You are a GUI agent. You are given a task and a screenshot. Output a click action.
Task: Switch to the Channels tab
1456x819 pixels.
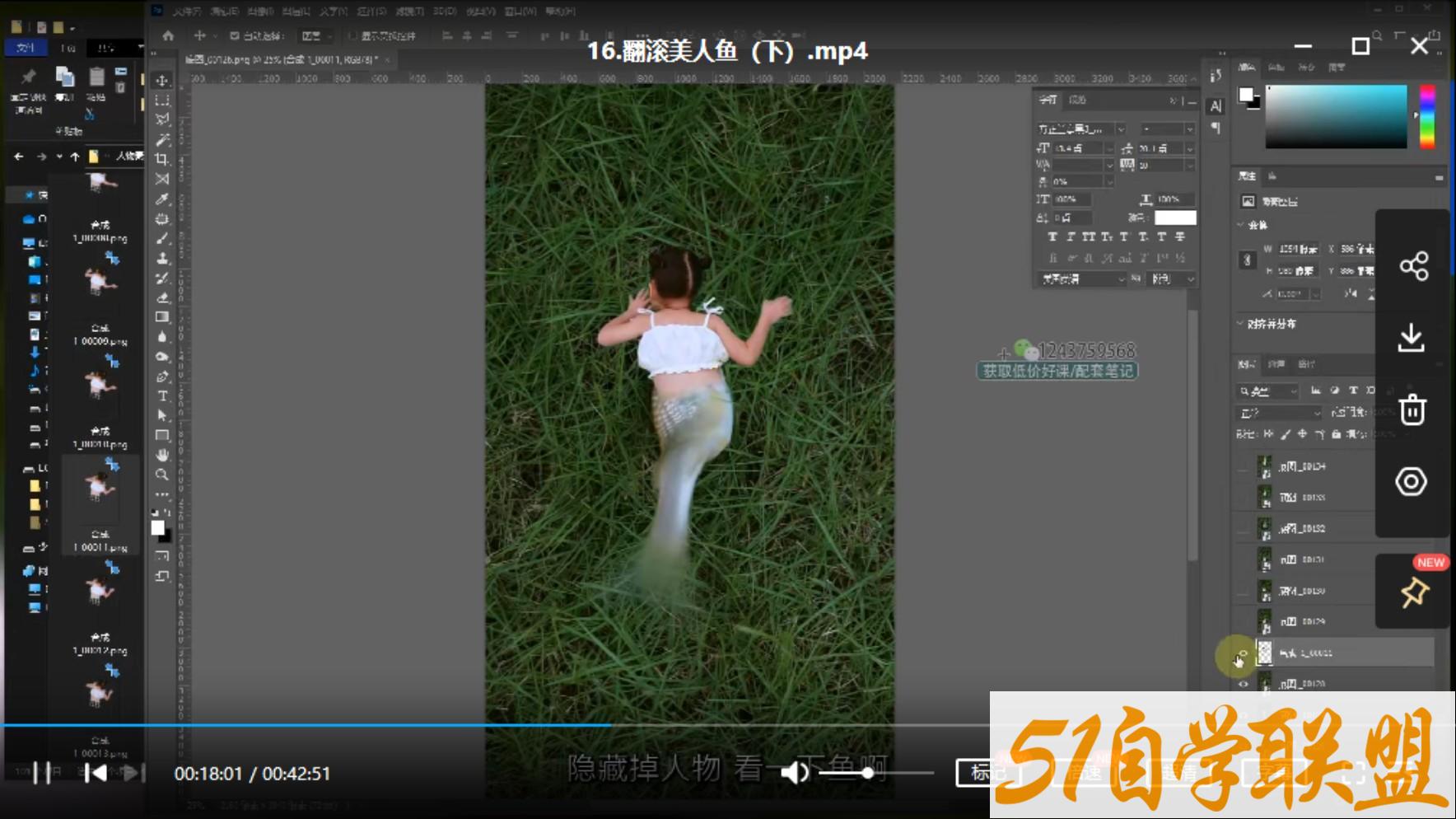[x=1276, y=364]
